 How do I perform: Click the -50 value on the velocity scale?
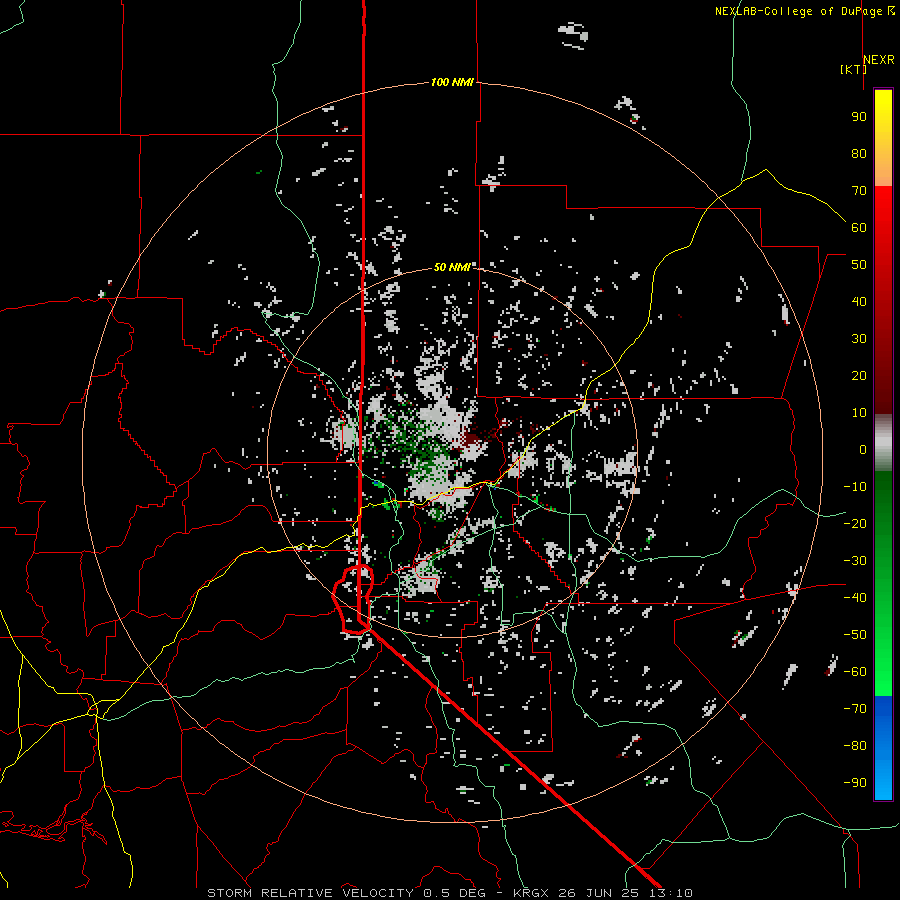855,635
